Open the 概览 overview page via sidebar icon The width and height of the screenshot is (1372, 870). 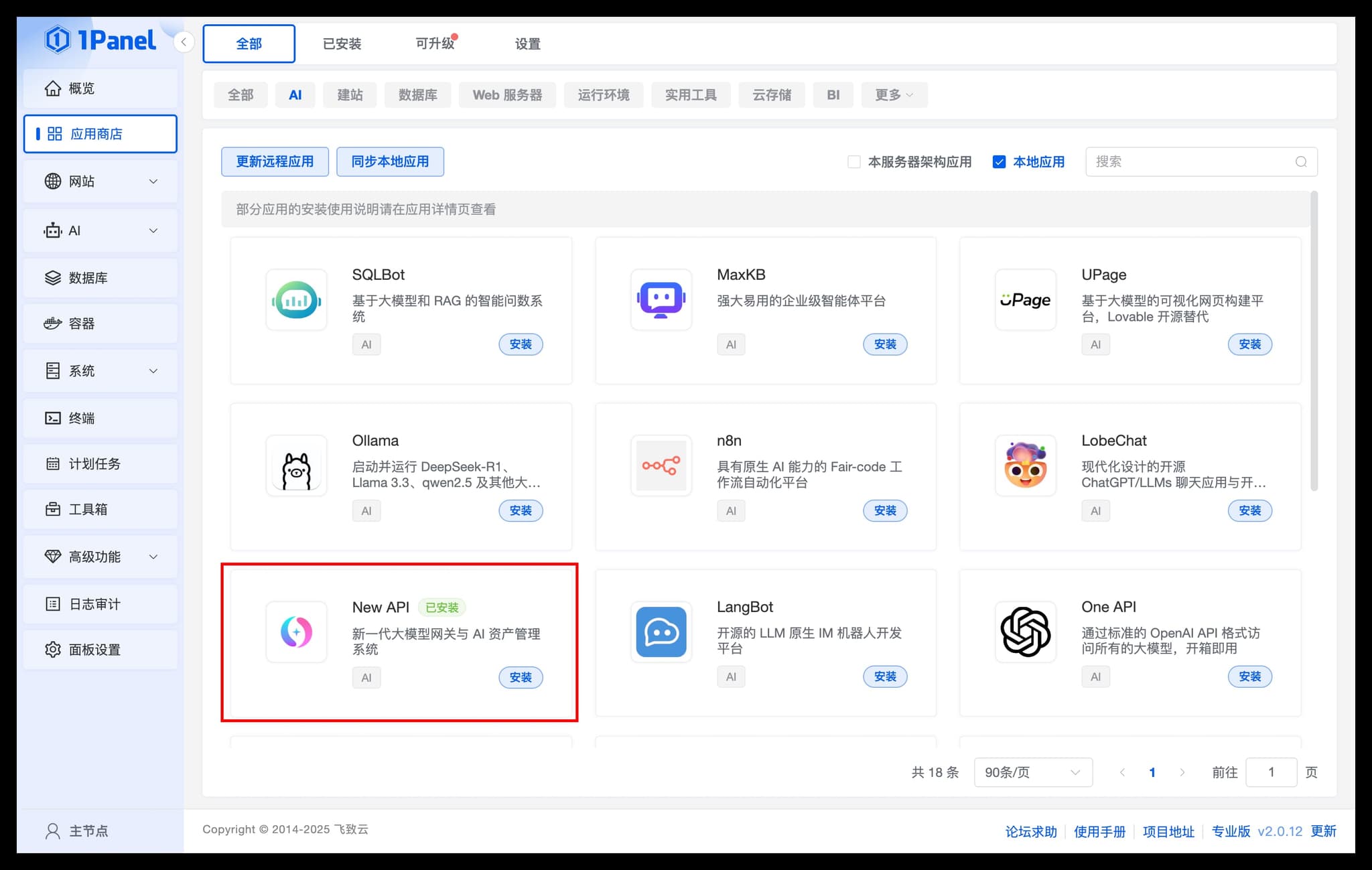pyautogui.click(x=54, y=88)
